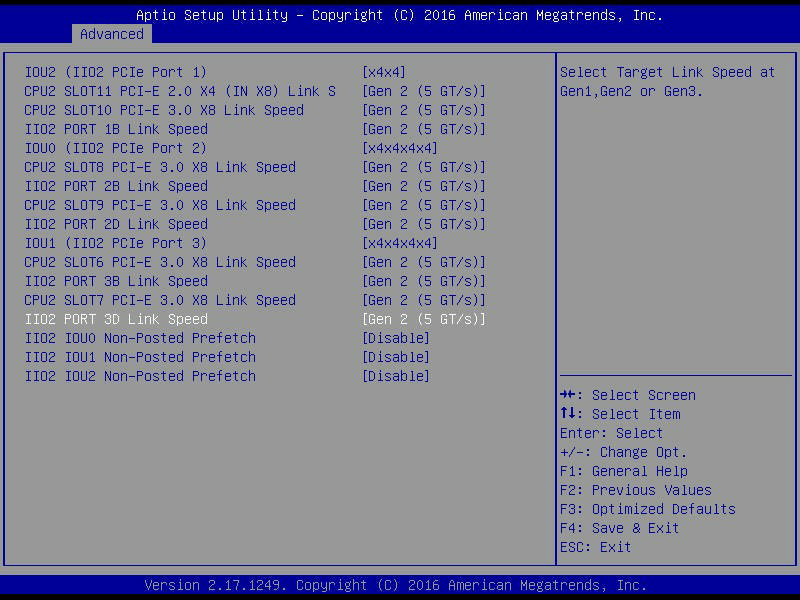Select IIO2 PORT 2D Link Speed
This screenshot has height=600, width=800.
(116, 224)
